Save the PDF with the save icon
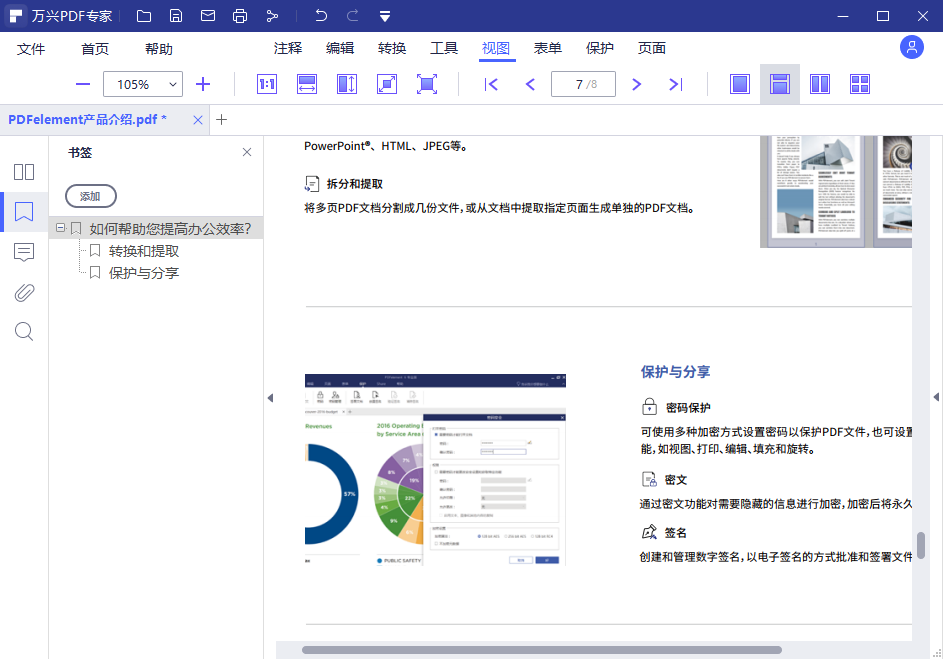This screenshot has width=943, height=659. point(176,15)
